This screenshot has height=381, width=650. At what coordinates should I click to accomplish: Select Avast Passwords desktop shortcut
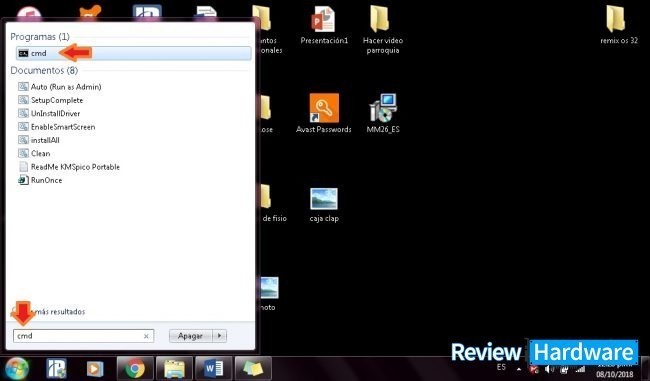[324, 113]
